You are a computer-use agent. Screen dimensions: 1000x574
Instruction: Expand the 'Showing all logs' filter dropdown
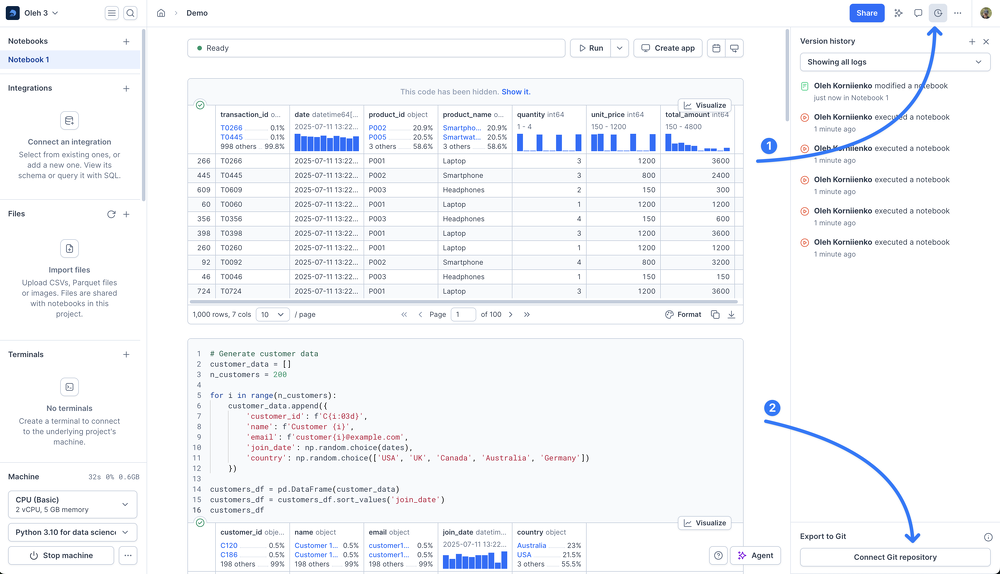pos(895,62)
